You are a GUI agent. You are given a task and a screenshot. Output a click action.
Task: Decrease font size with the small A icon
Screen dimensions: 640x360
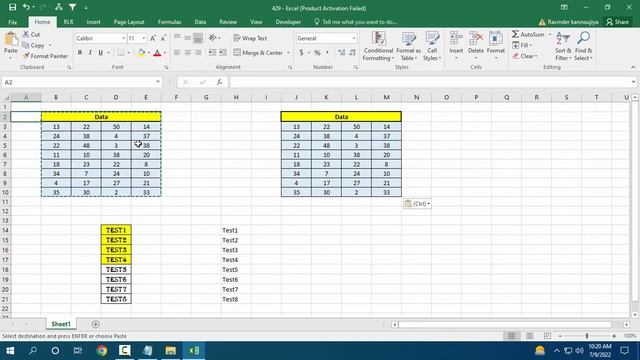(163, 38)
